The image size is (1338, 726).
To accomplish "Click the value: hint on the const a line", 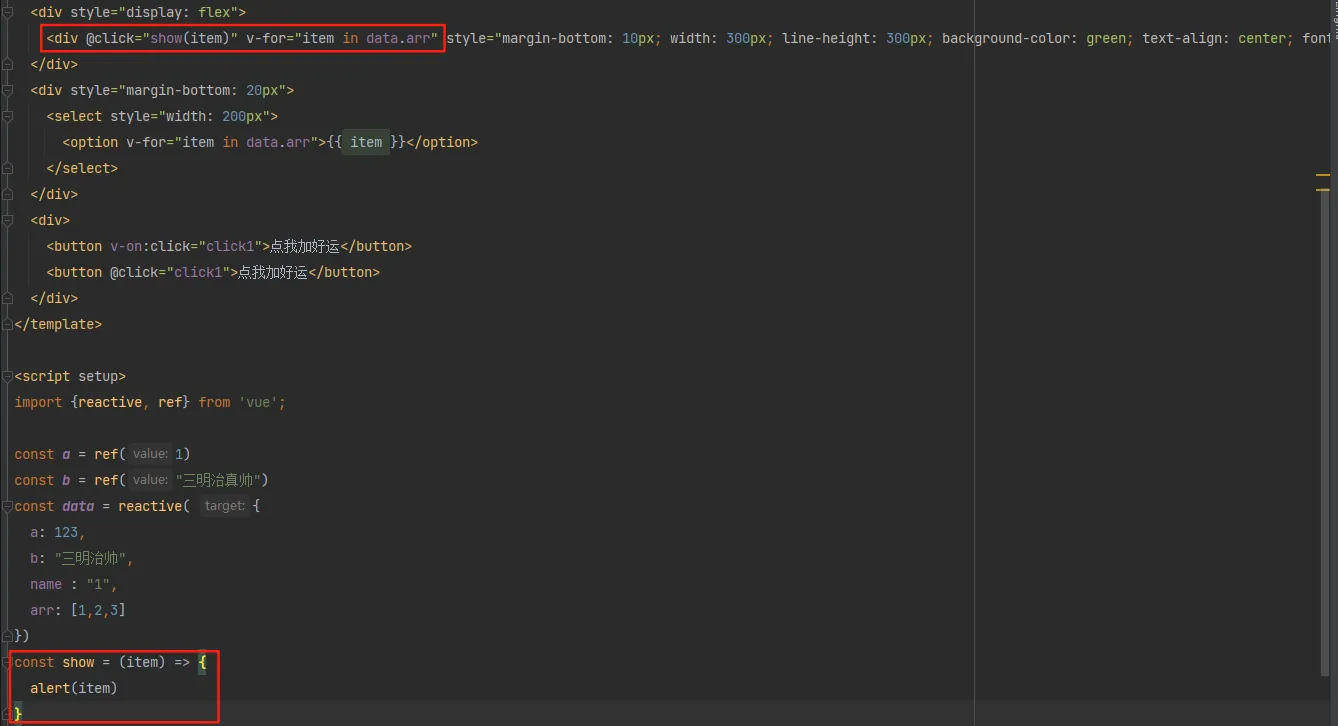I will (x=150, y=454).
